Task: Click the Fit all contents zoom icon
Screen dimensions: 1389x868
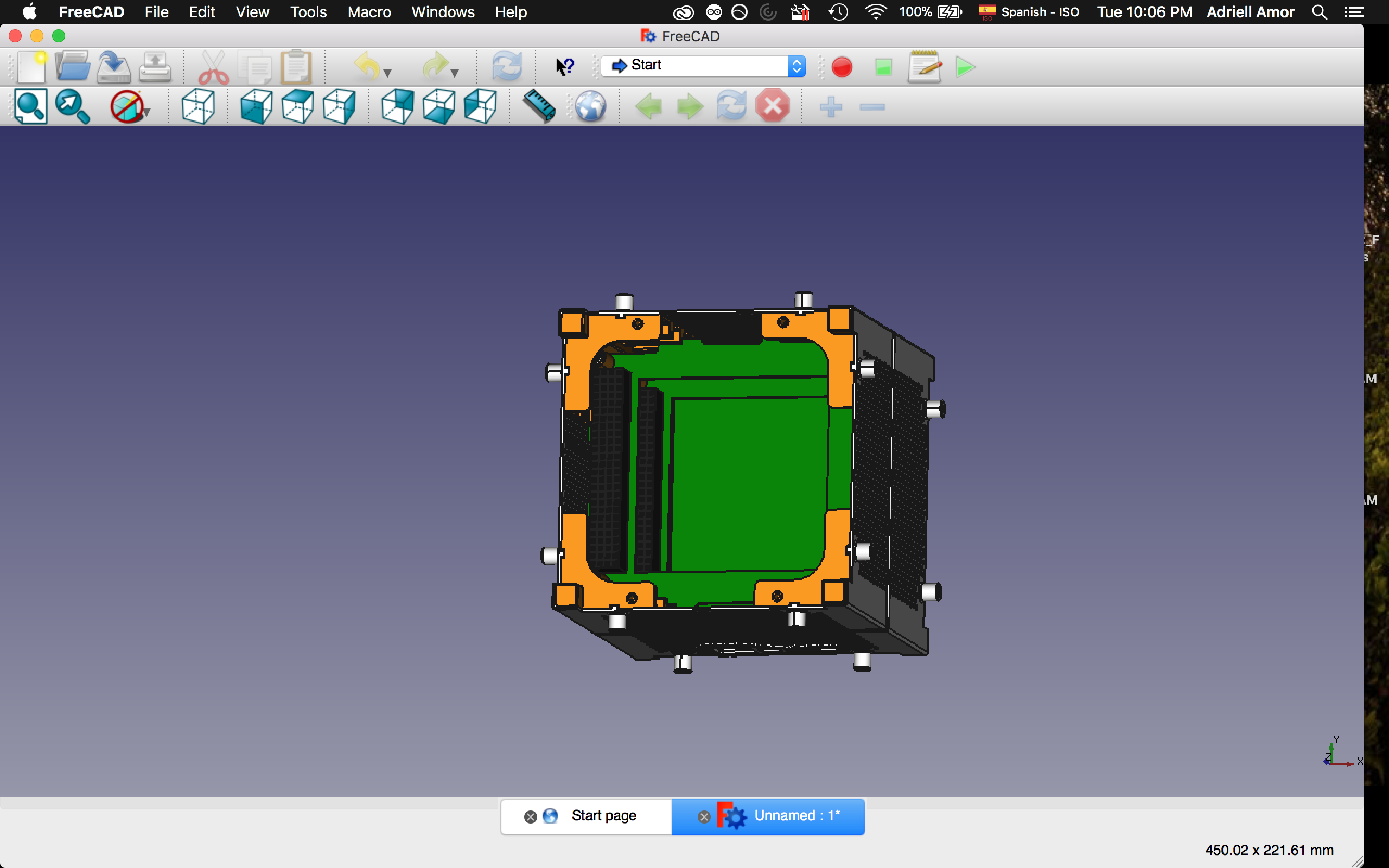Action: [30, 107]
